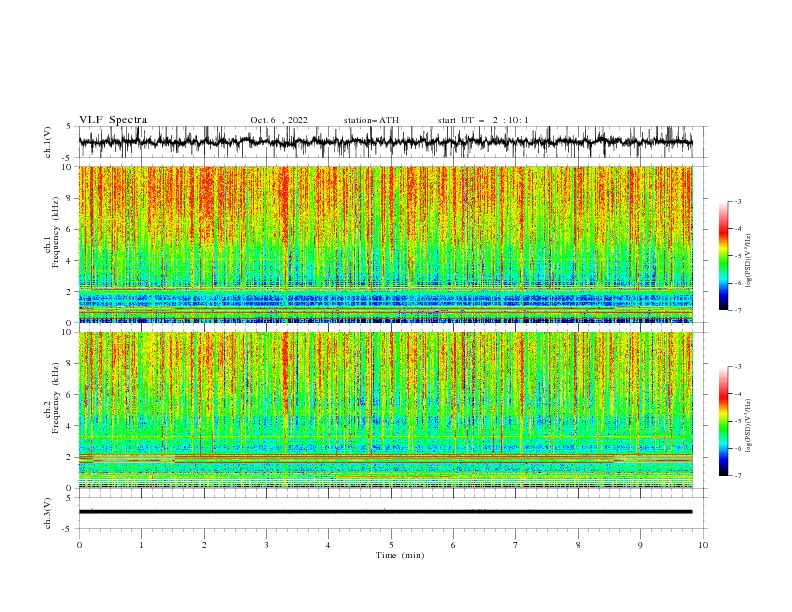The width and height of the screenshot is (792, 612).
Task: Click time axis tick label "7"
Action: coord(516,545)
